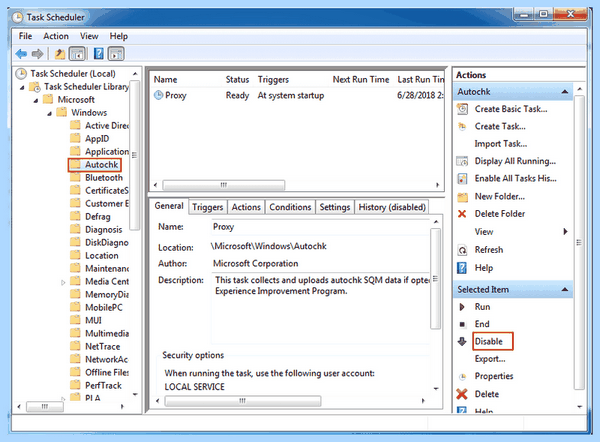The width and height of the screenshot is (600, 442).
Task: Click the Task Scheduler (Local) clock icon
Action: point(21,73)
